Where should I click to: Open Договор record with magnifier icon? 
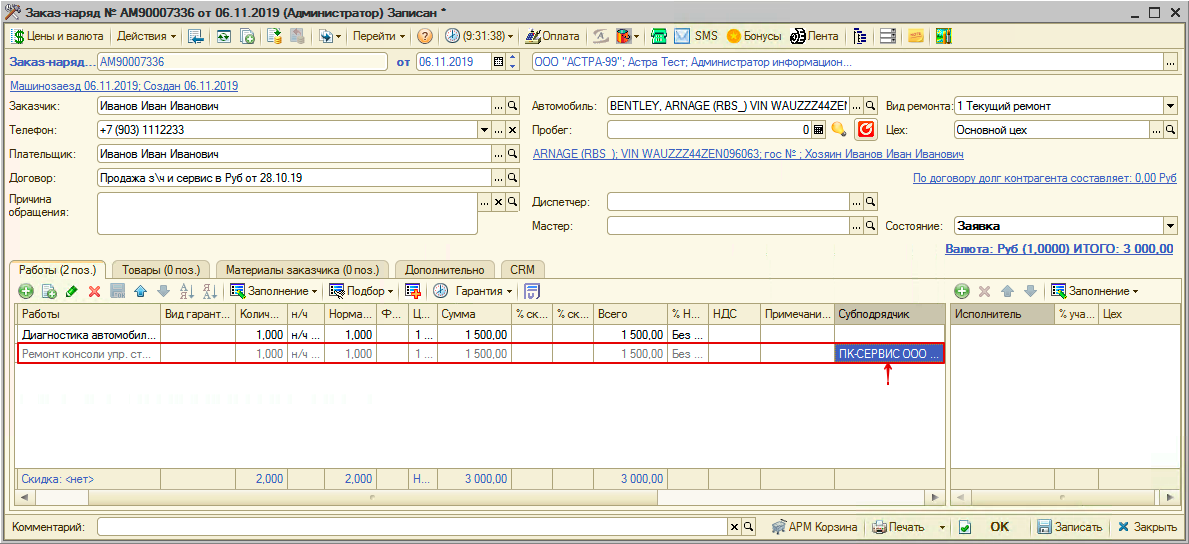513,179
